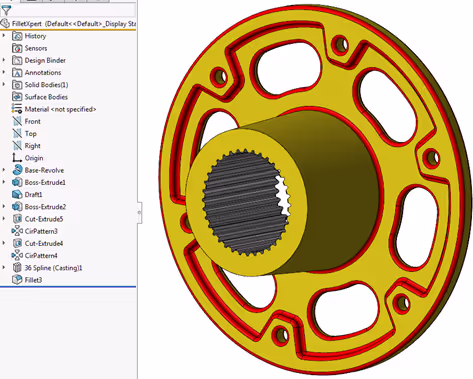The height and width of the screenshot is (379, 473).
Task: Expand the Boss-Extrude2 feature
Action: coord(4,207)
